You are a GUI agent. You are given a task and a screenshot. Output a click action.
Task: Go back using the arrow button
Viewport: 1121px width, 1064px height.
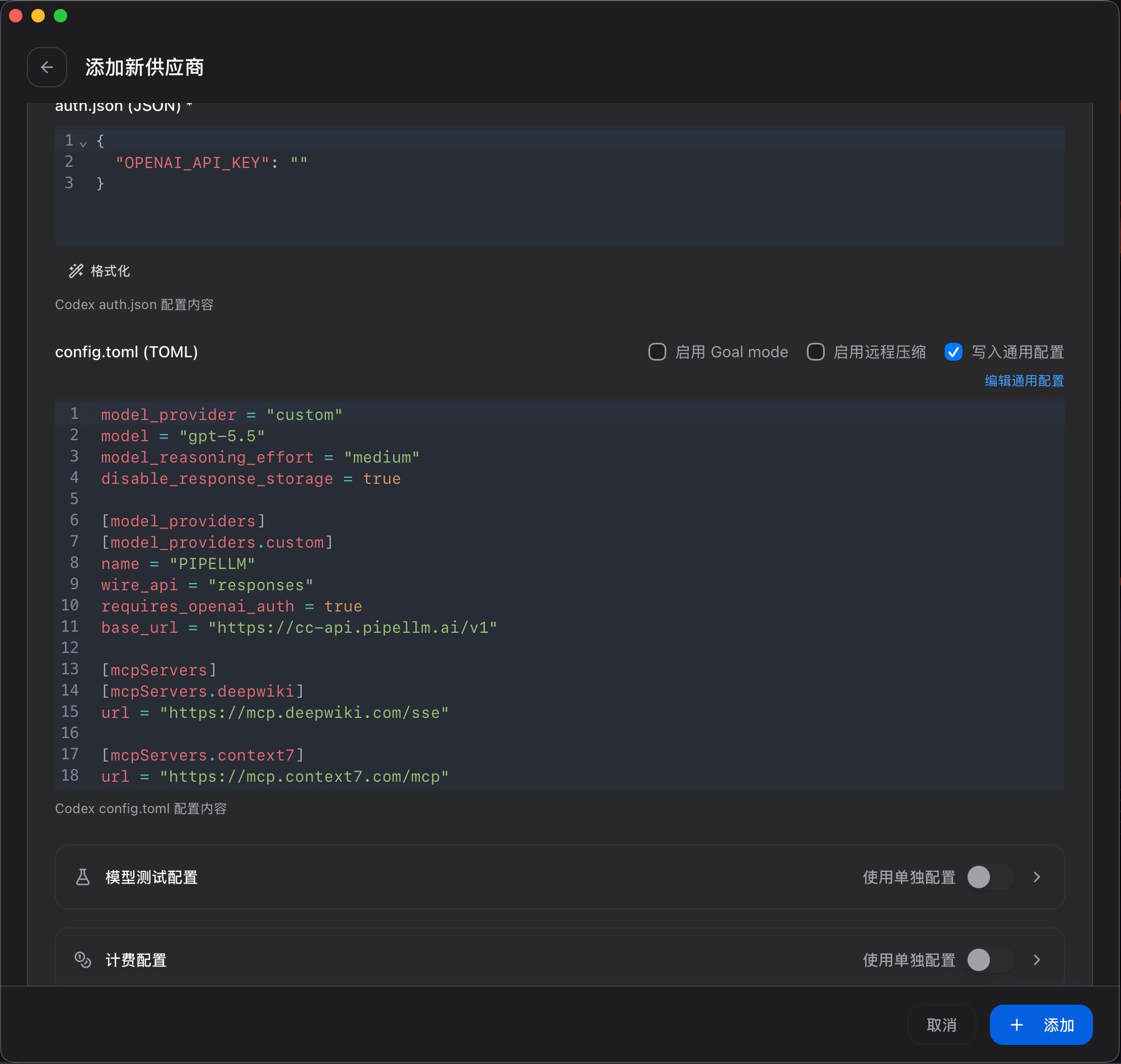[x=47, y=67]
